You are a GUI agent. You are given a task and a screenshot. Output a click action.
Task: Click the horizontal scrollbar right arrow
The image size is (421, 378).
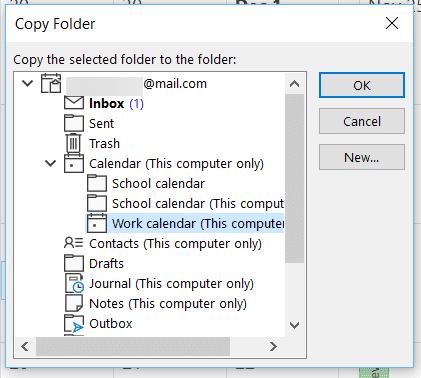tap(273, 347)
